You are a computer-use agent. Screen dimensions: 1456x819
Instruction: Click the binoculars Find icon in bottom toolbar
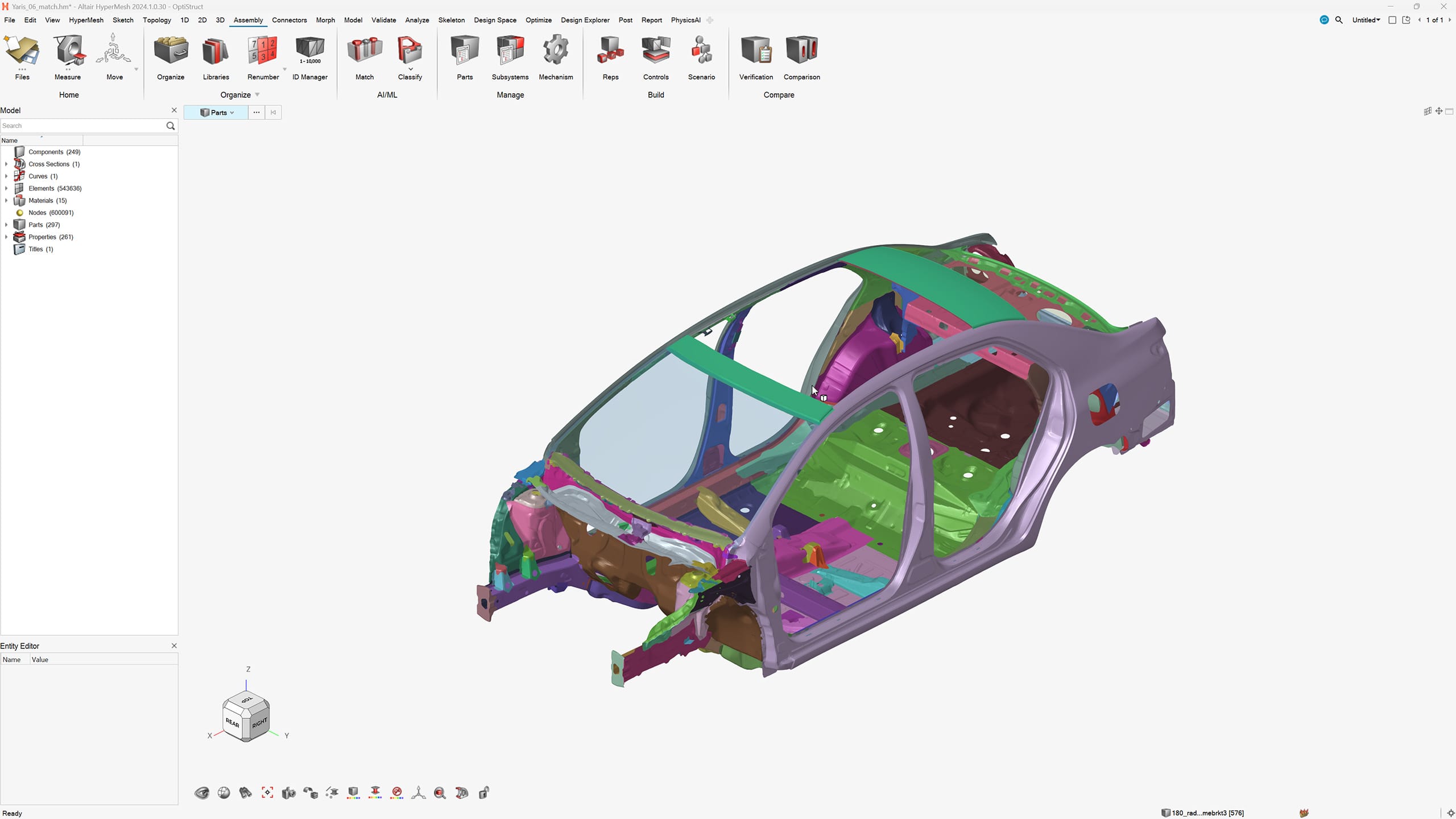(x=245, y=792)
